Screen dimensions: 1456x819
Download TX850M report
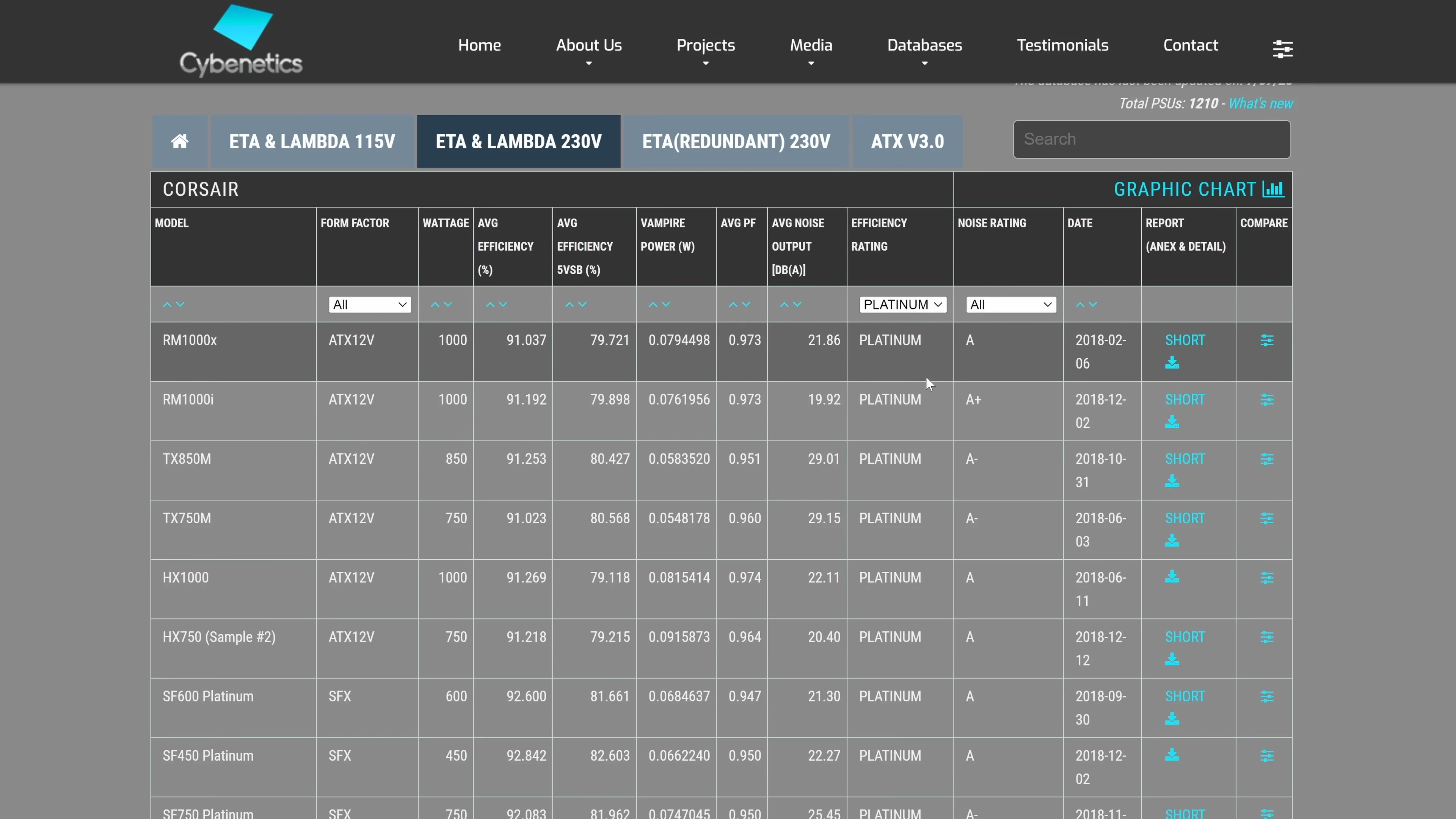coord(1172,482)
